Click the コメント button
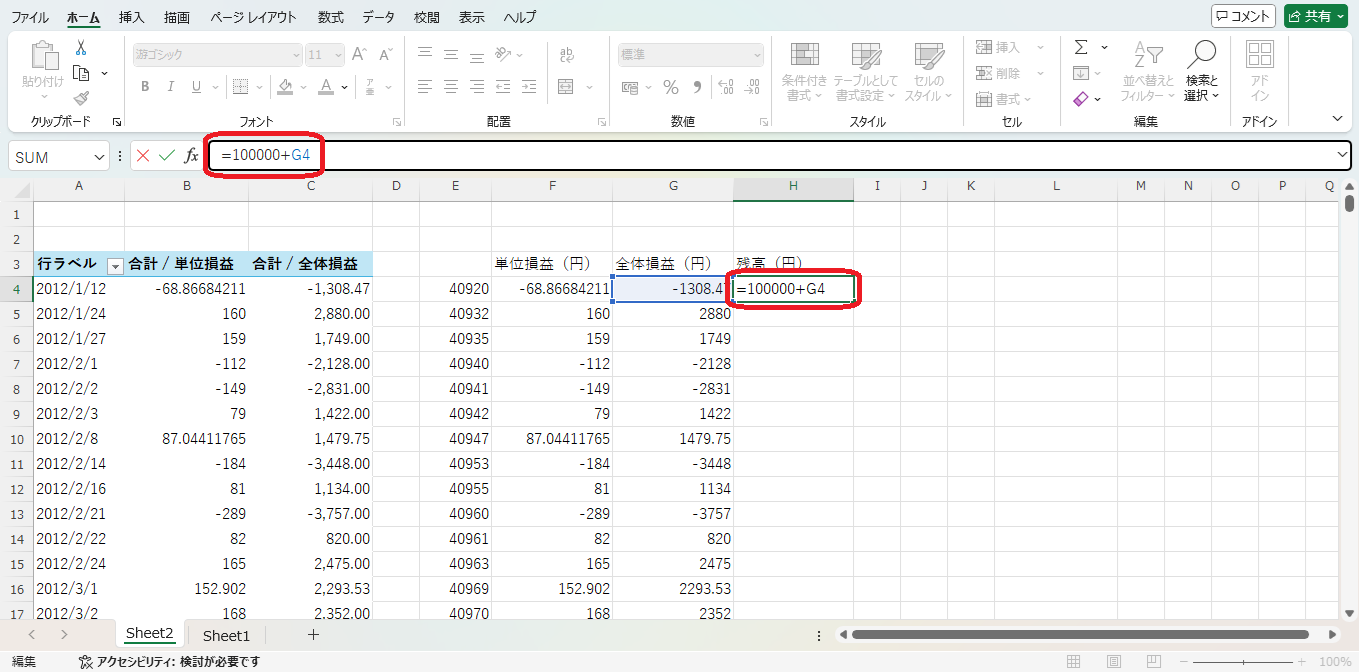 coord(1243,16)
